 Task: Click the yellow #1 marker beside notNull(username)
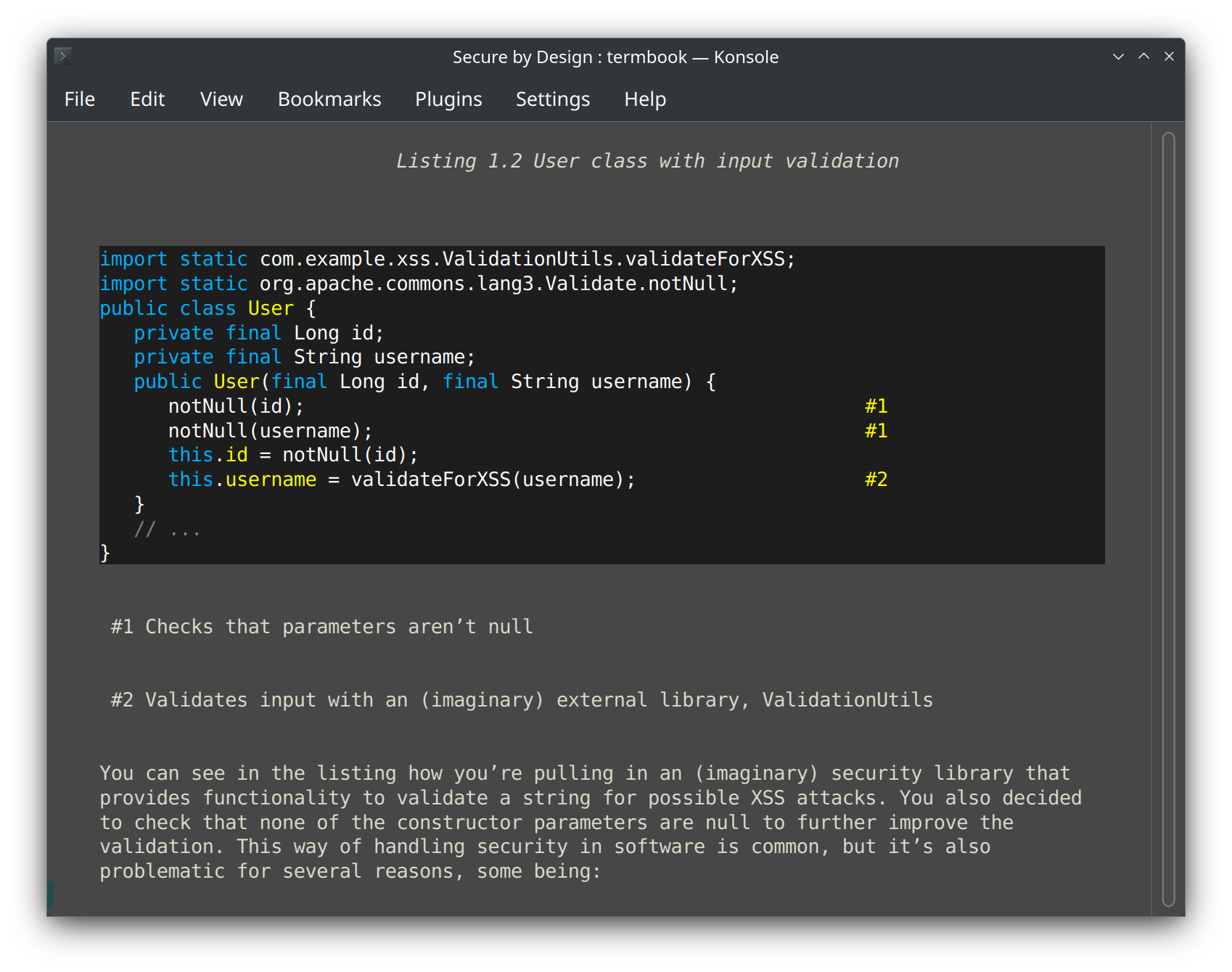pyautogui.click(x=876, y=431)
